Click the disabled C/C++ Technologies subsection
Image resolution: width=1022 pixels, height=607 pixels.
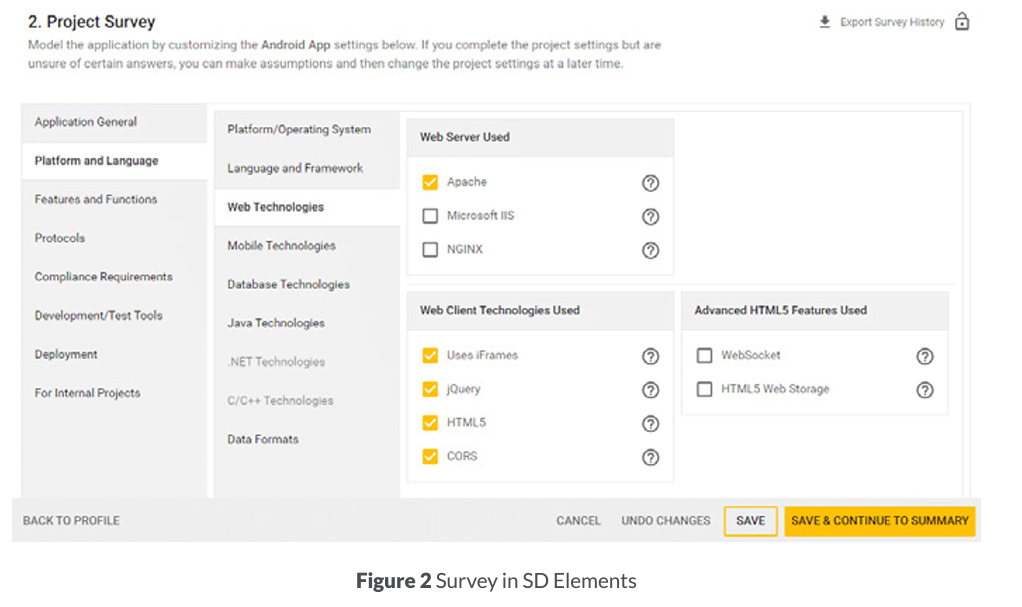click(x=307, y=401)
